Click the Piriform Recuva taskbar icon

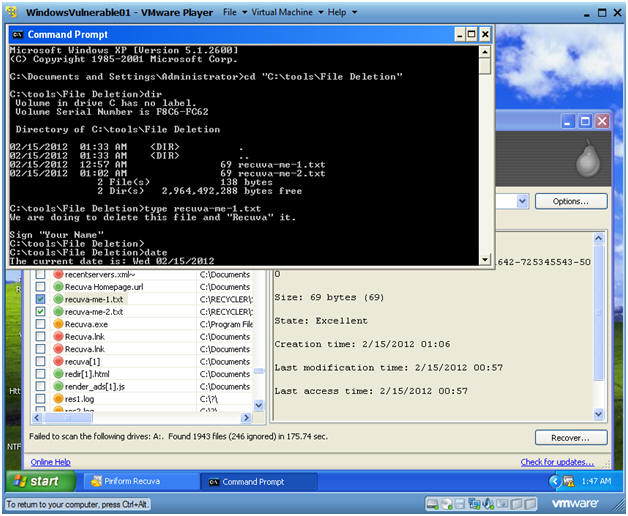tap(96, 481)
